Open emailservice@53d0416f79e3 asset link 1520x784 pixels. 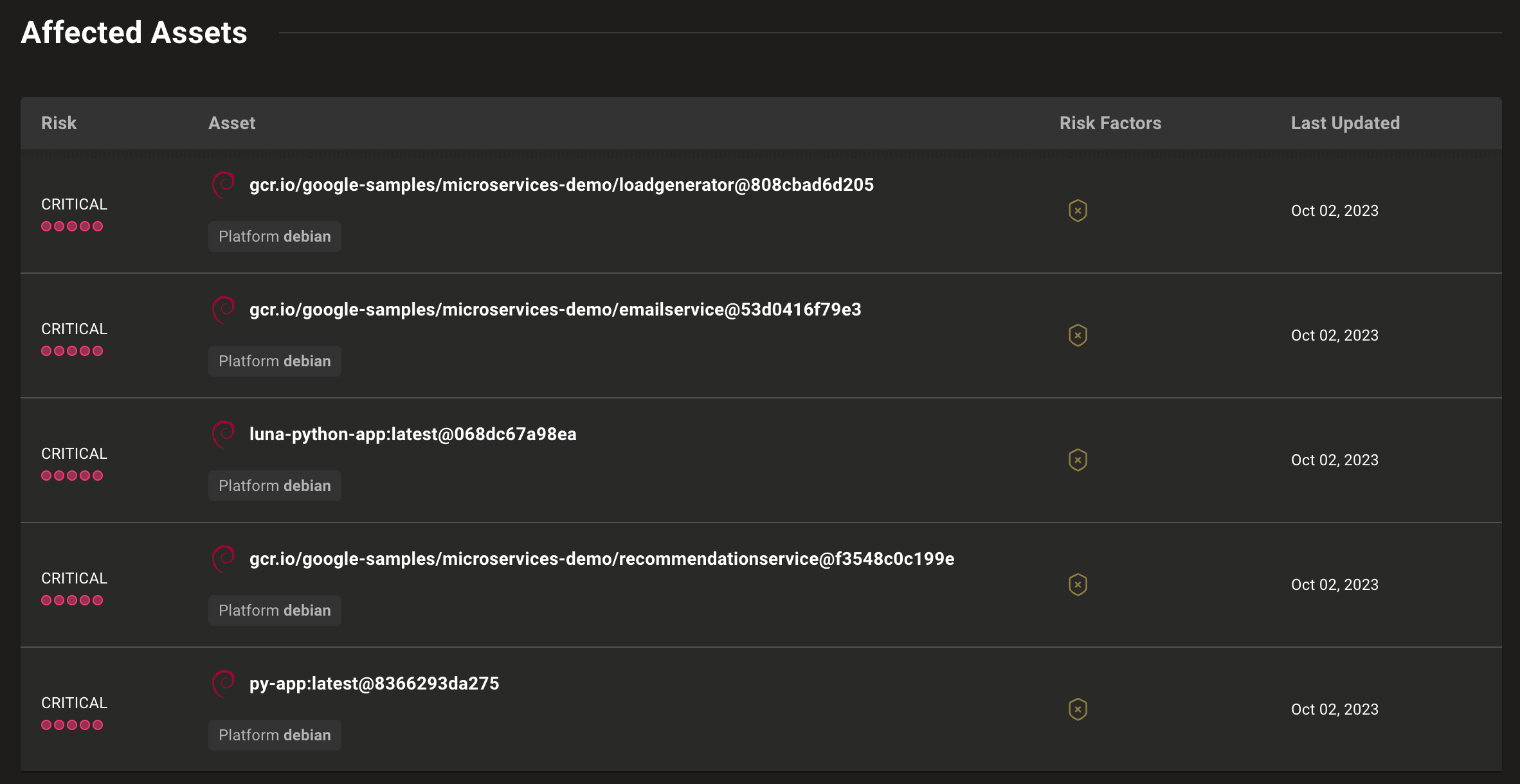(554, 310)
